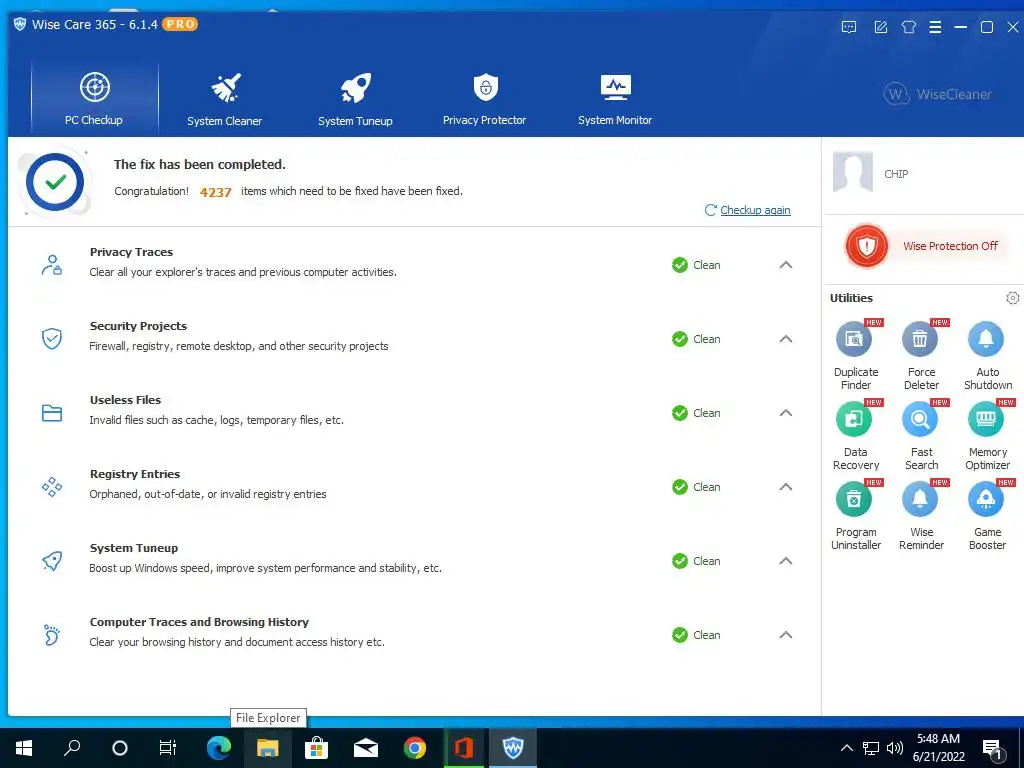Open the skin shirt icon in title bar
The width and height of the screenshot is (1024, 768).
pyautogui.click(x=908, y=27)
